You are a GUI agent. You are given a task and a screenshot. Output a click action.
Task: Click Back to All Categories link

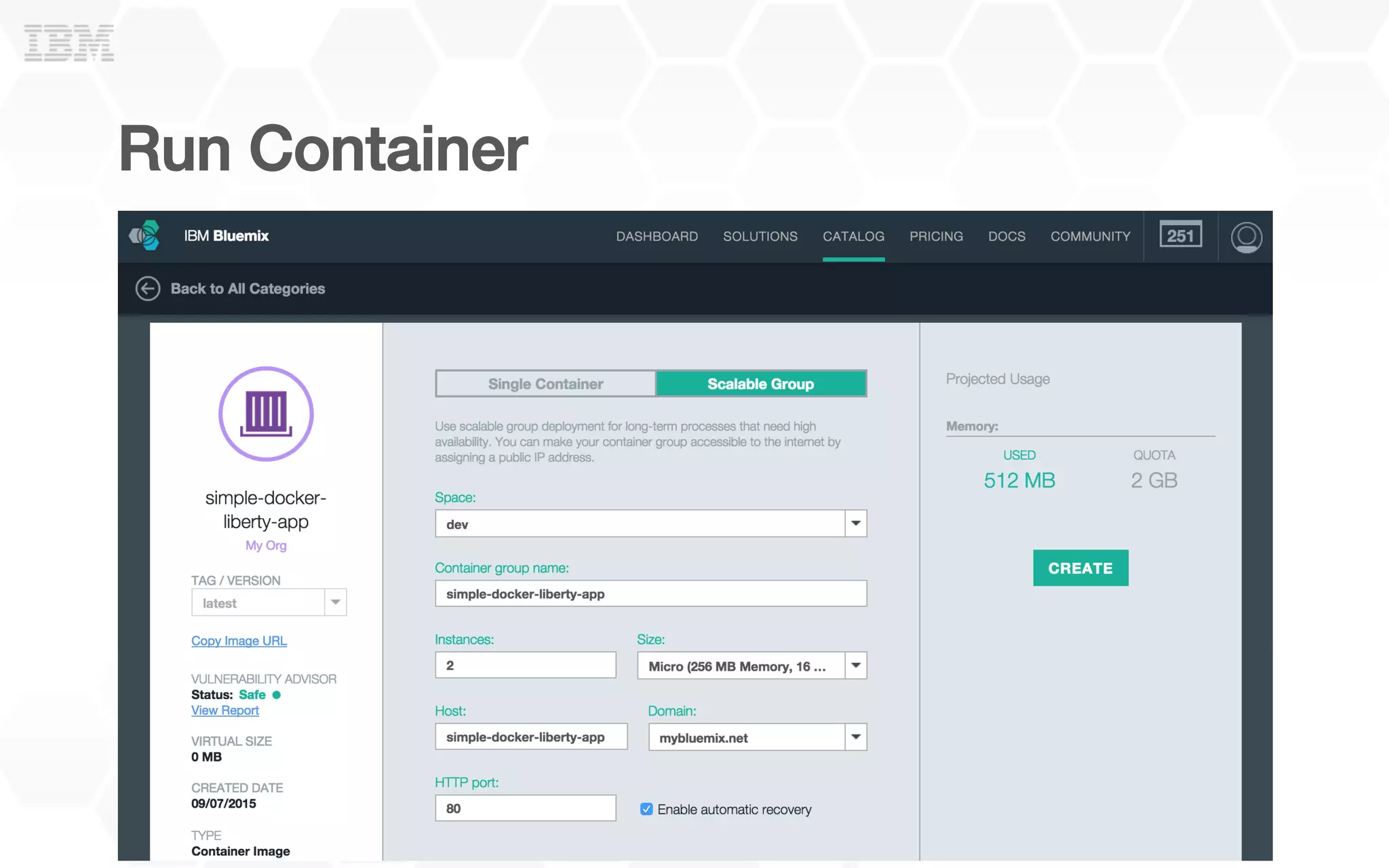248,288
